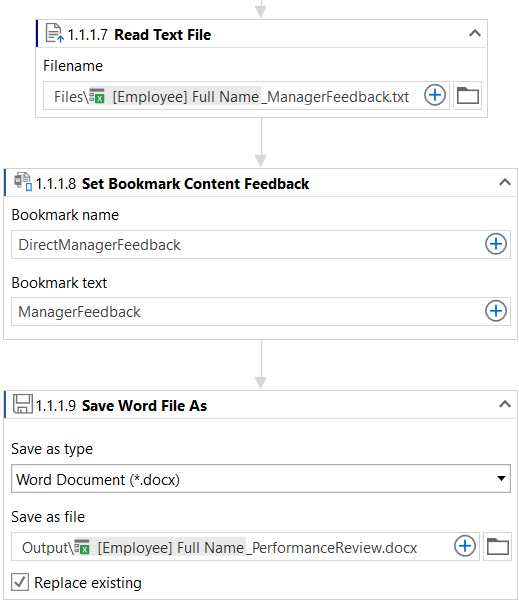Open the Save as type dropdown

(261, 479)
